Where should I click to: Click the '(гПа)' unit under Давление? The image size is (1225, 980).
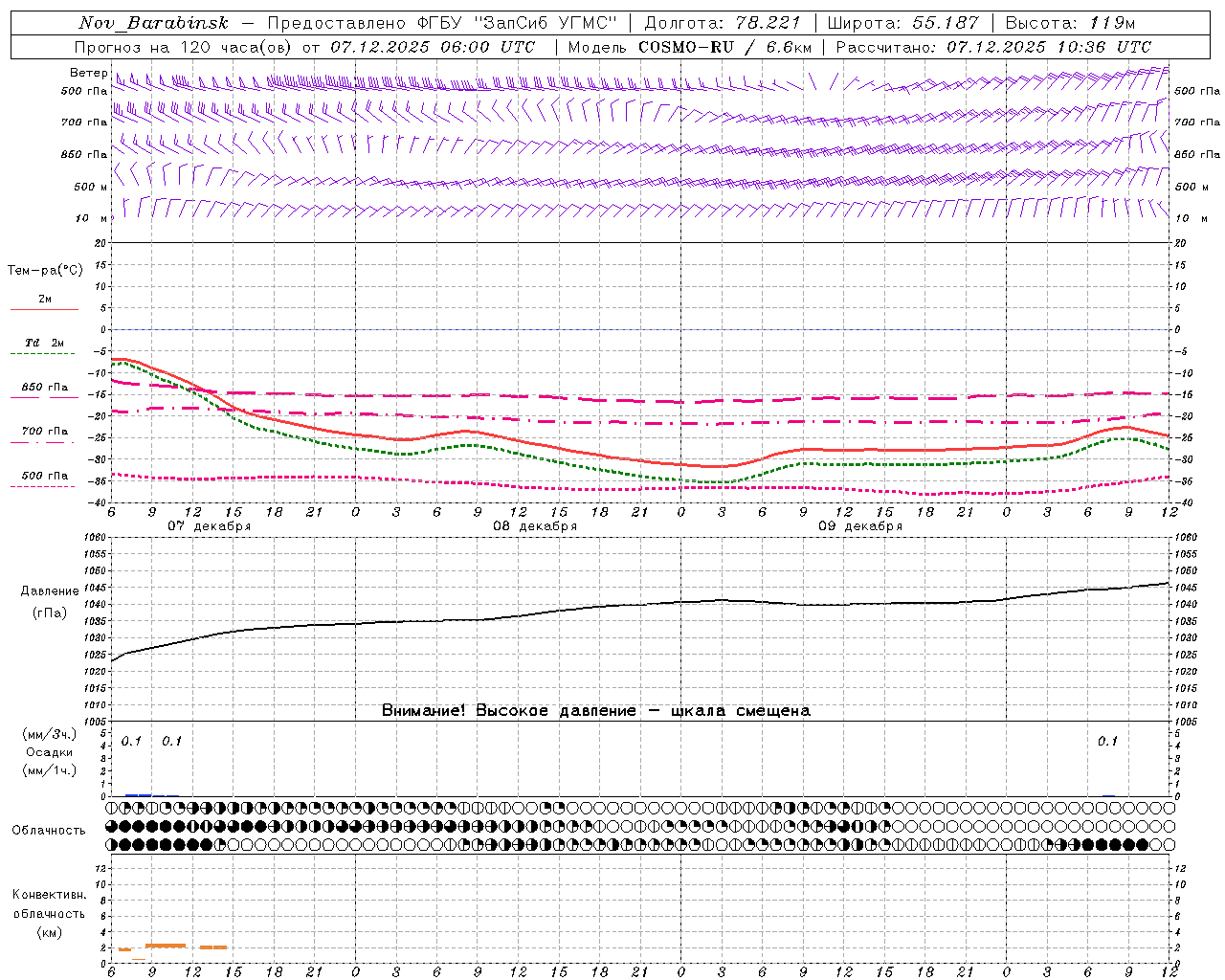pos(50,612)
